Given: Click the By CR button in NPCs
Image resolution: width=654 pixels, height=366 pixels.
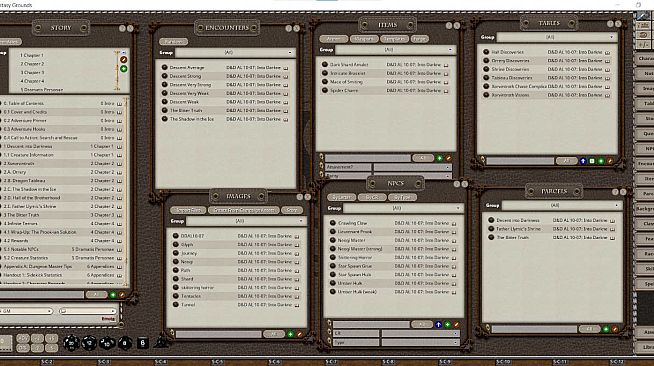Looking at the screenshot, I should point(372,197).
